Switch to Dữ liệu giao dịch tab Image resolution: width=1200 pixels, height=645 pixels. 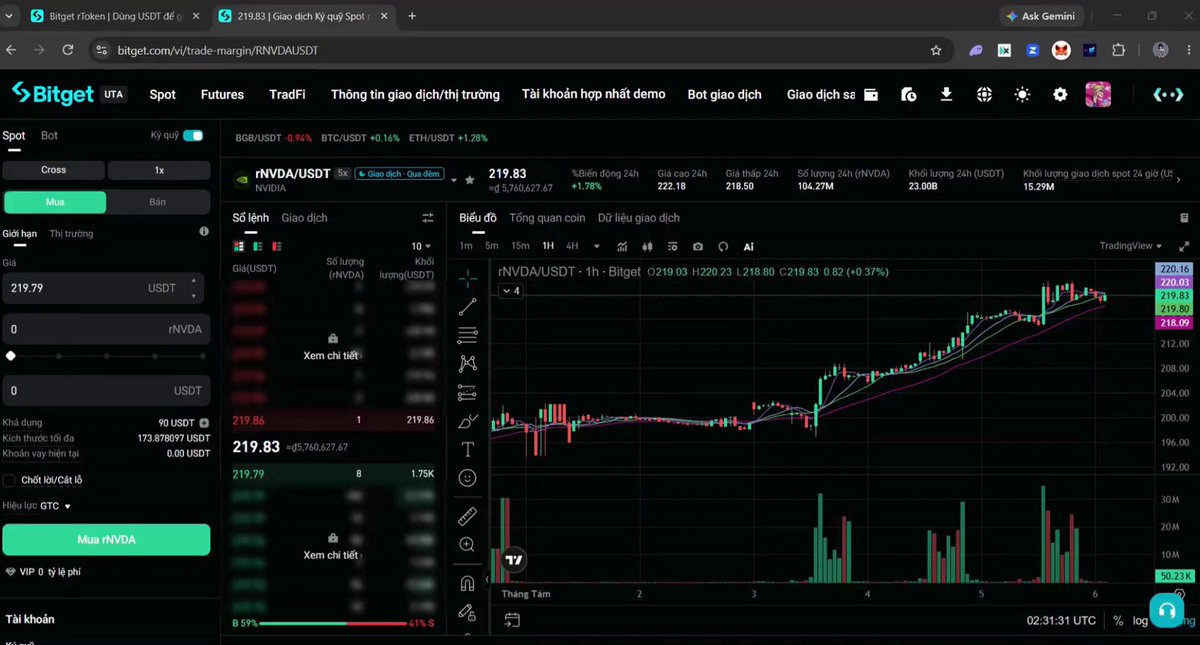click(x=639, y=218)
